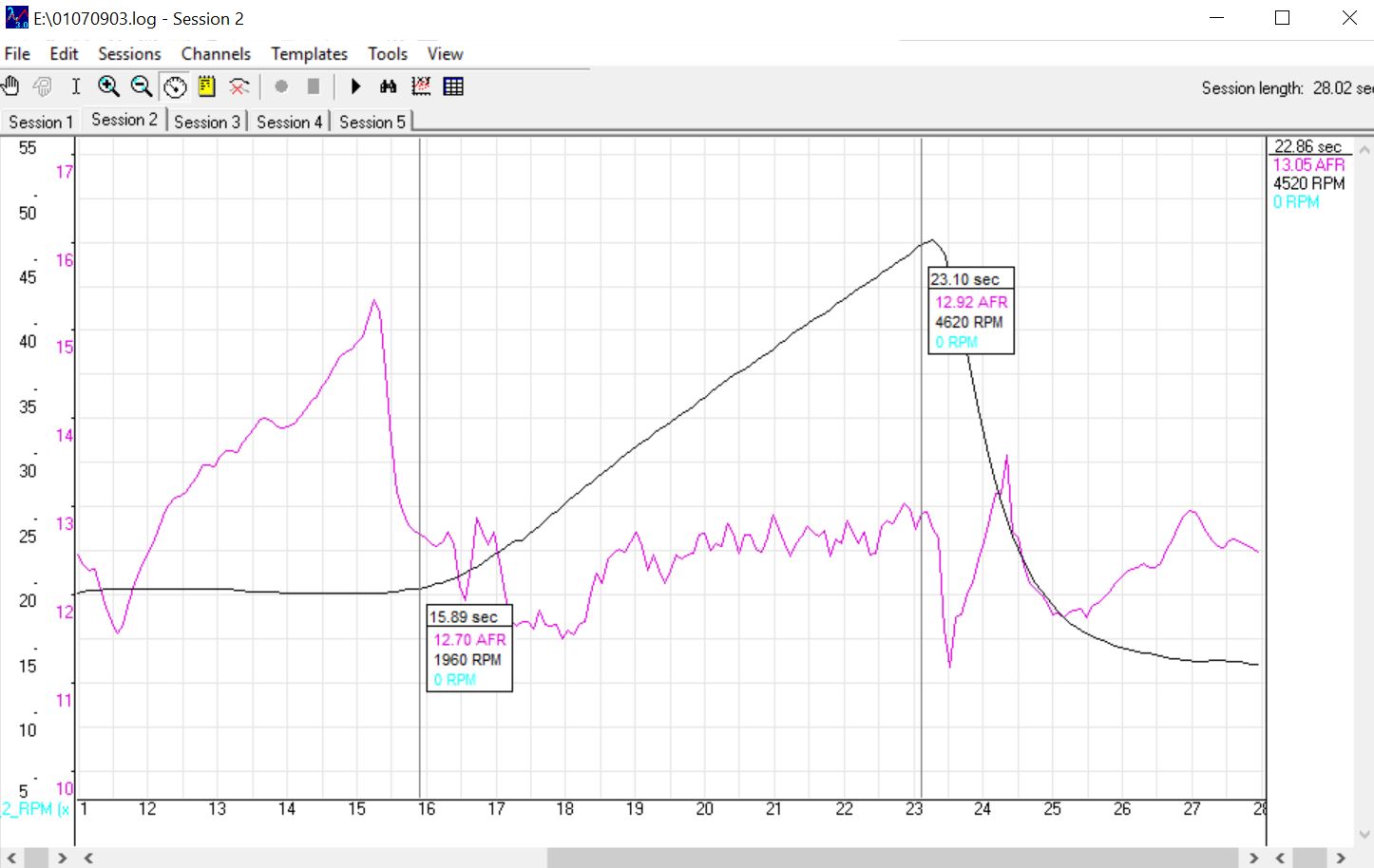
Task: Open the File menu
Action: click(17, 54)
